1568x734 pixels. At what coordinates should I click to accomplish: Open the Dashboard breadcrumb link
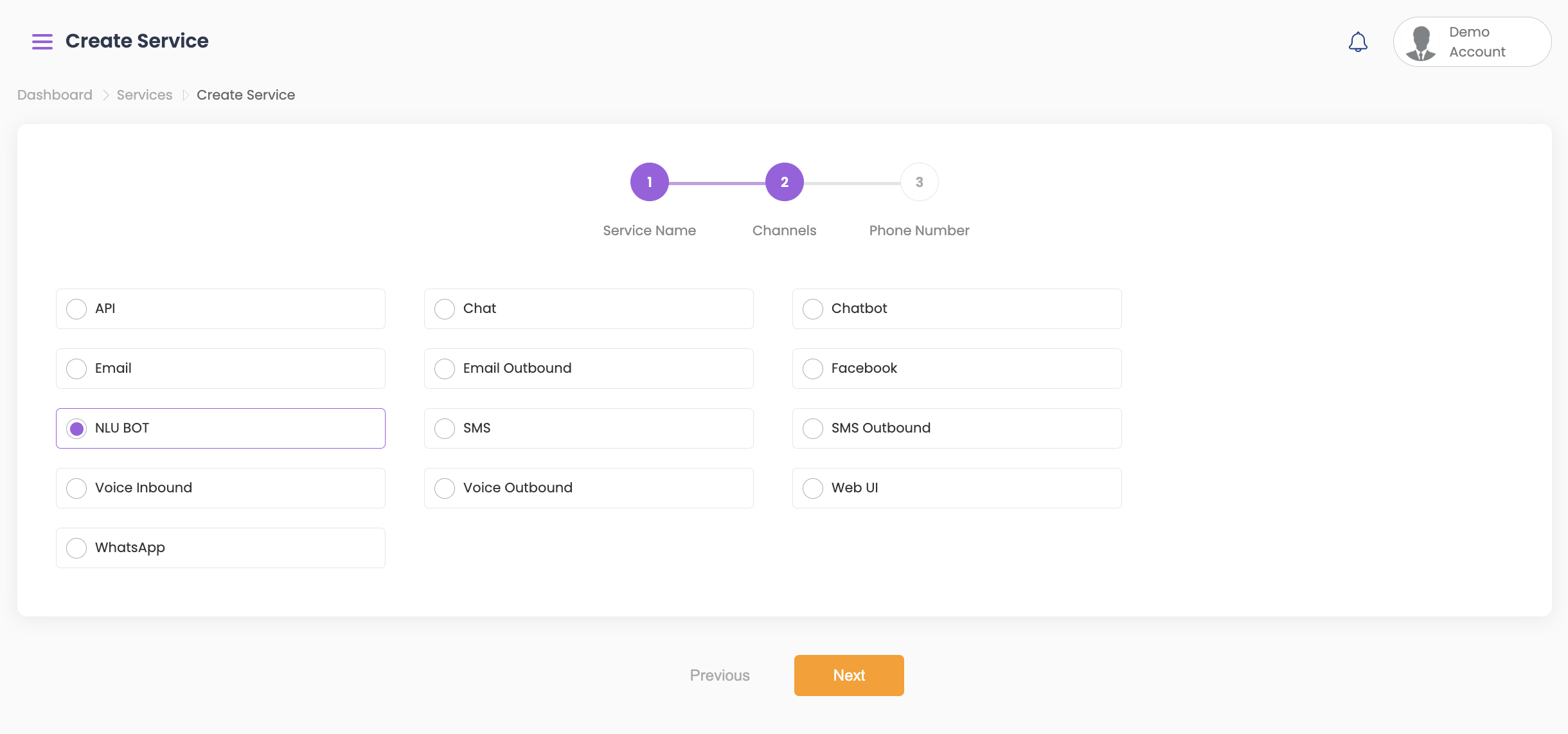(55, 95)
